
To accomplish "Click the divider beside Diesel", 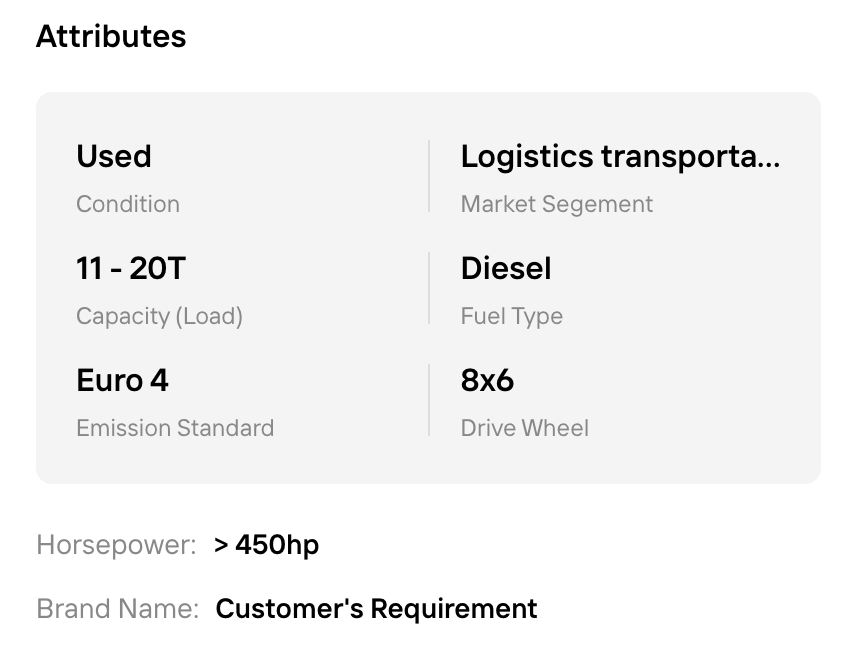I will click(x=429, y=288).
